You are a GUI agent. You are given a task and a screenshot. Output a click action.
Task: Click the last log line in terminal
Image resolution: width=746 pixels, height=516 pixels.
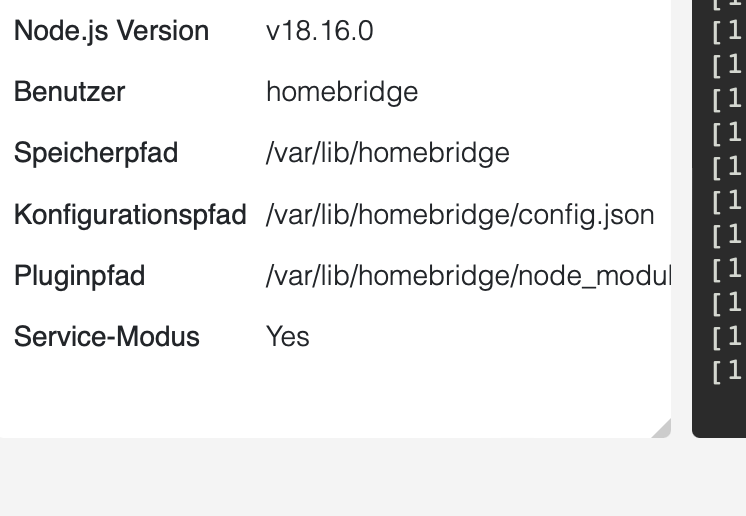tap(727, 371)
